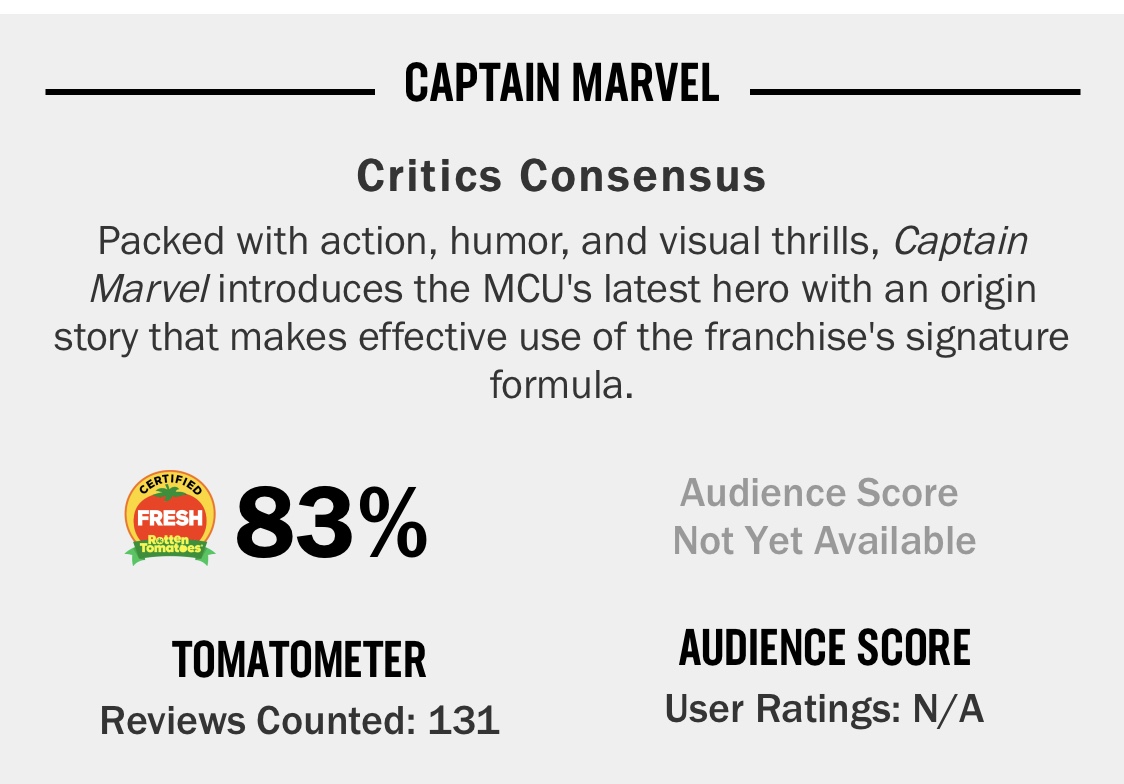Image resolution: width=1124 pixels, height=784 pixels.
Task: Open the CAPTAIN MARVEL title heading
Action: pyautogui.click(x=562, y=83)
